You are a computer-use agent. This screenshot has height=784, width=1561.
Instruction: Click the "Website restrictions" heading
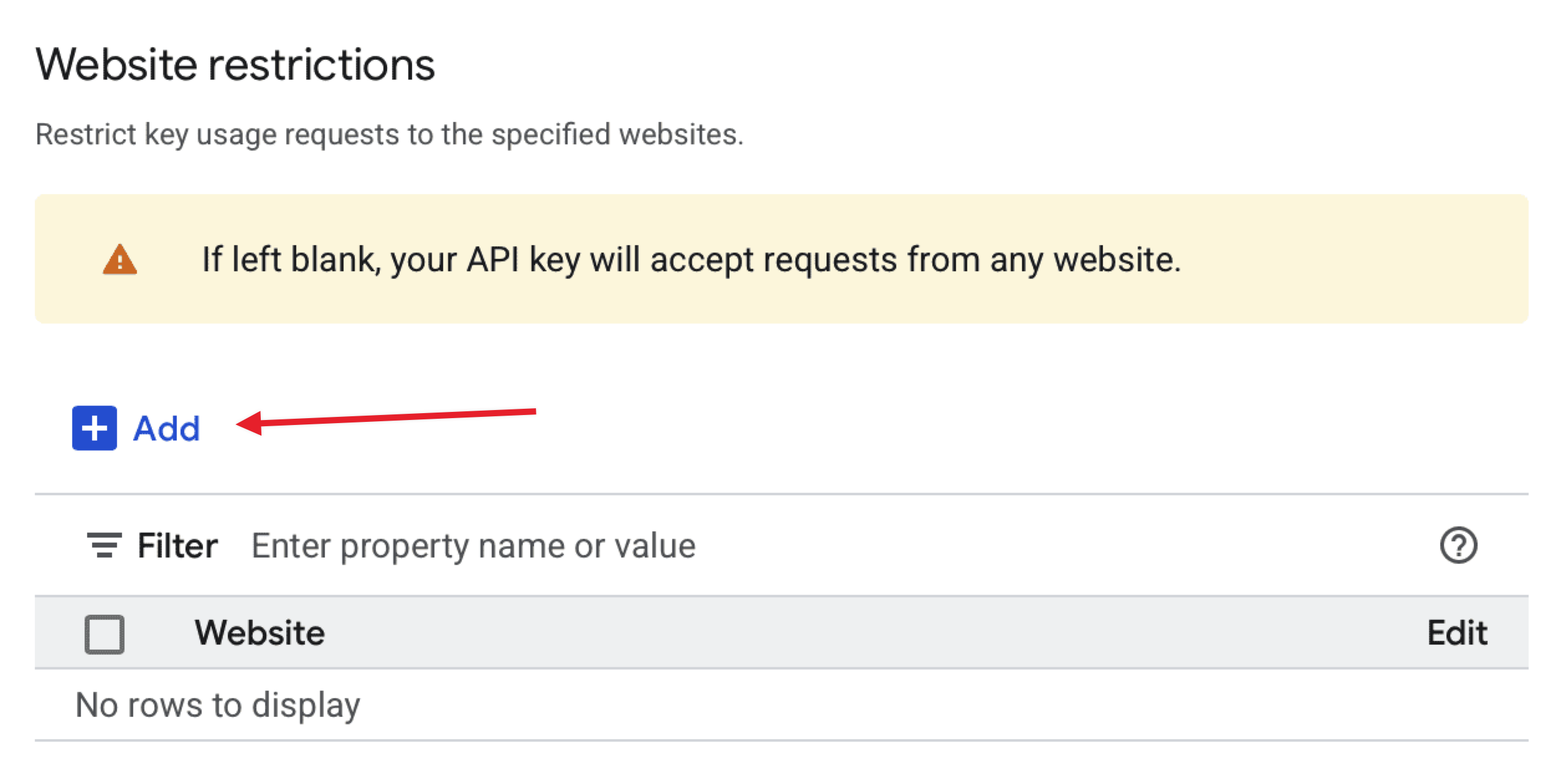235,64
